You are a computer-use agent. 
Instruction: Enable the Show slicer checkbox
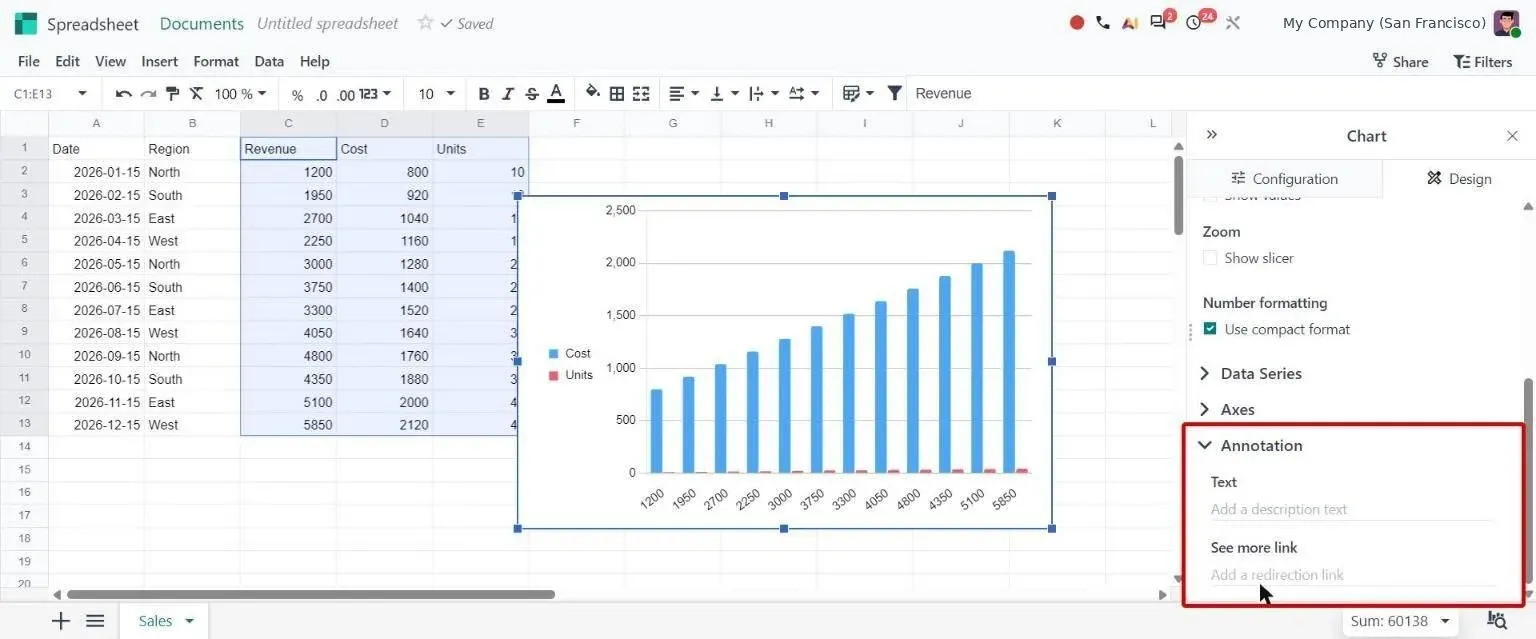coord(1210,258)
